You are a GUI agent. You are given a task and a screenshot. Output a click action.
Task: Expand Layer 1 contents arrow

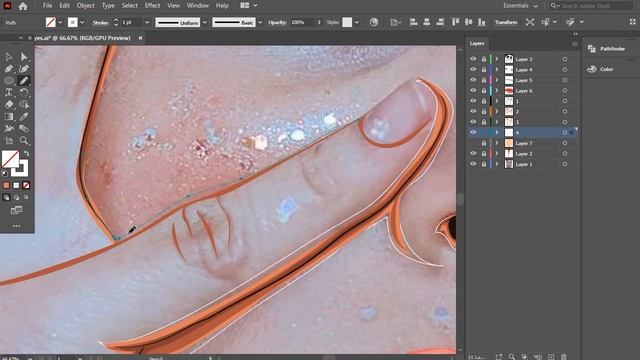497,164
